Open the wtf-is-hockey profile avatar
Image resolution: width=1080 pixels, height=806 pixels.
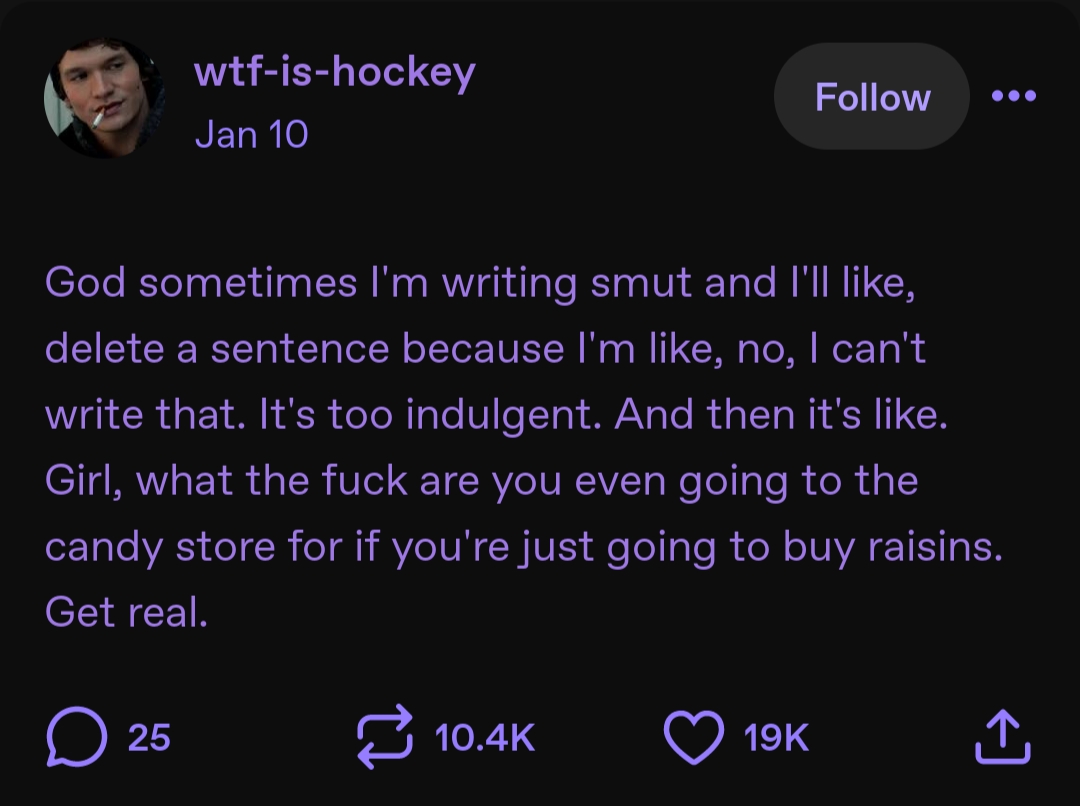102,98
